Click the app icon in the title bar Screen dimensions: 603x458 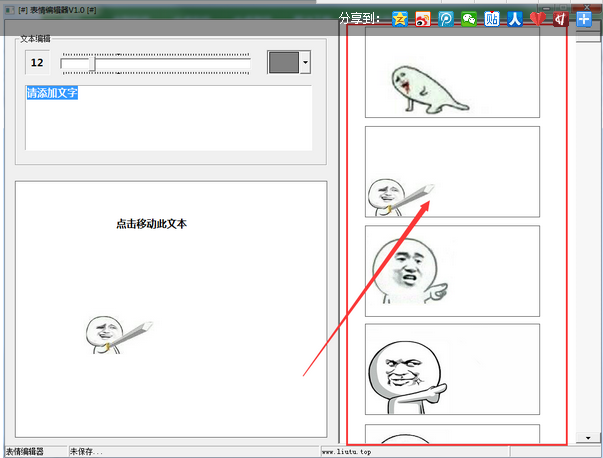(x=10, y=10)
